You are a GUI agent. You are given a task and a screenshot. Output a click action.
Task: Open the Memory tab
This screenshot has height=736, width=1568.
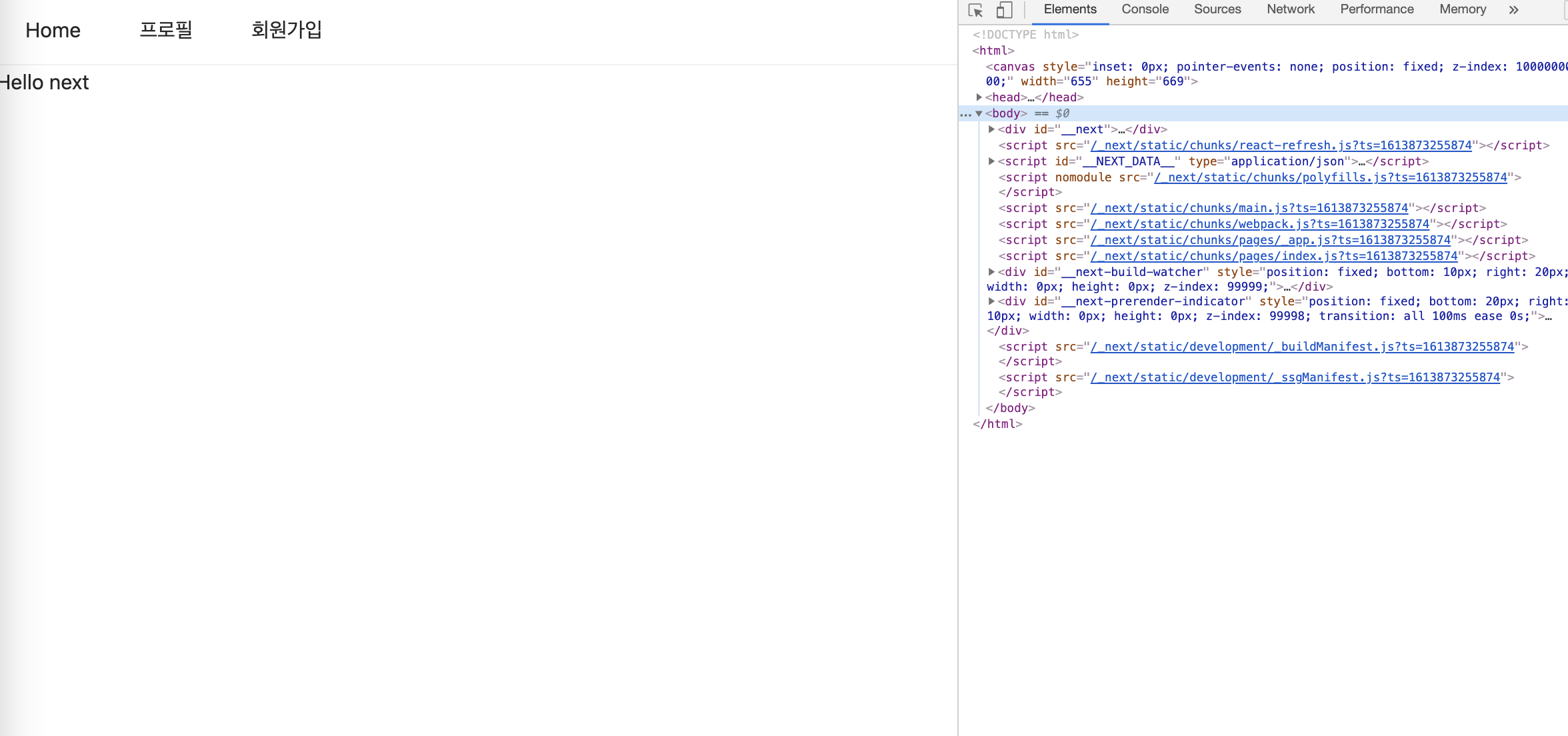1462,9
